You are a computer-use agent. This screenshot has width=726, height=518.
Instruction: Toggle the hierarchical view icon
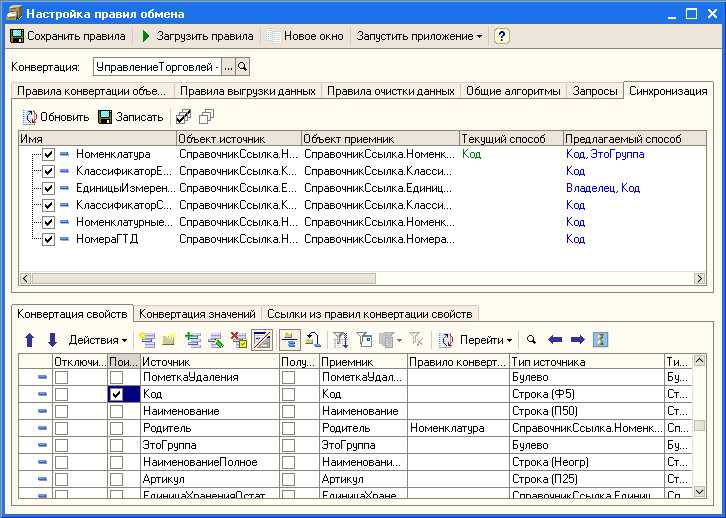[x=290, y=340]
